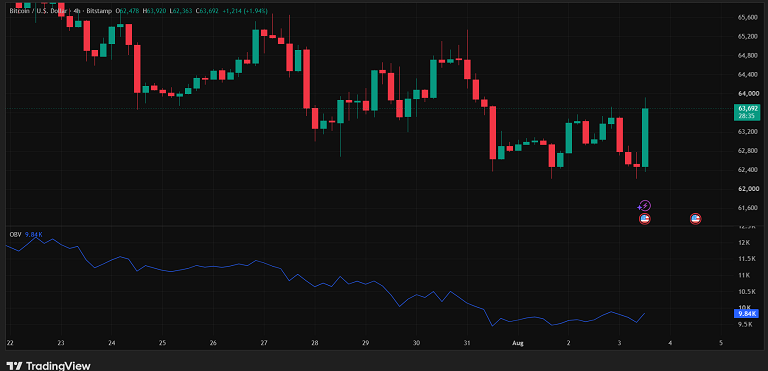
Task: Click the 25 date on time axis
Action: (x=162, y=343)
